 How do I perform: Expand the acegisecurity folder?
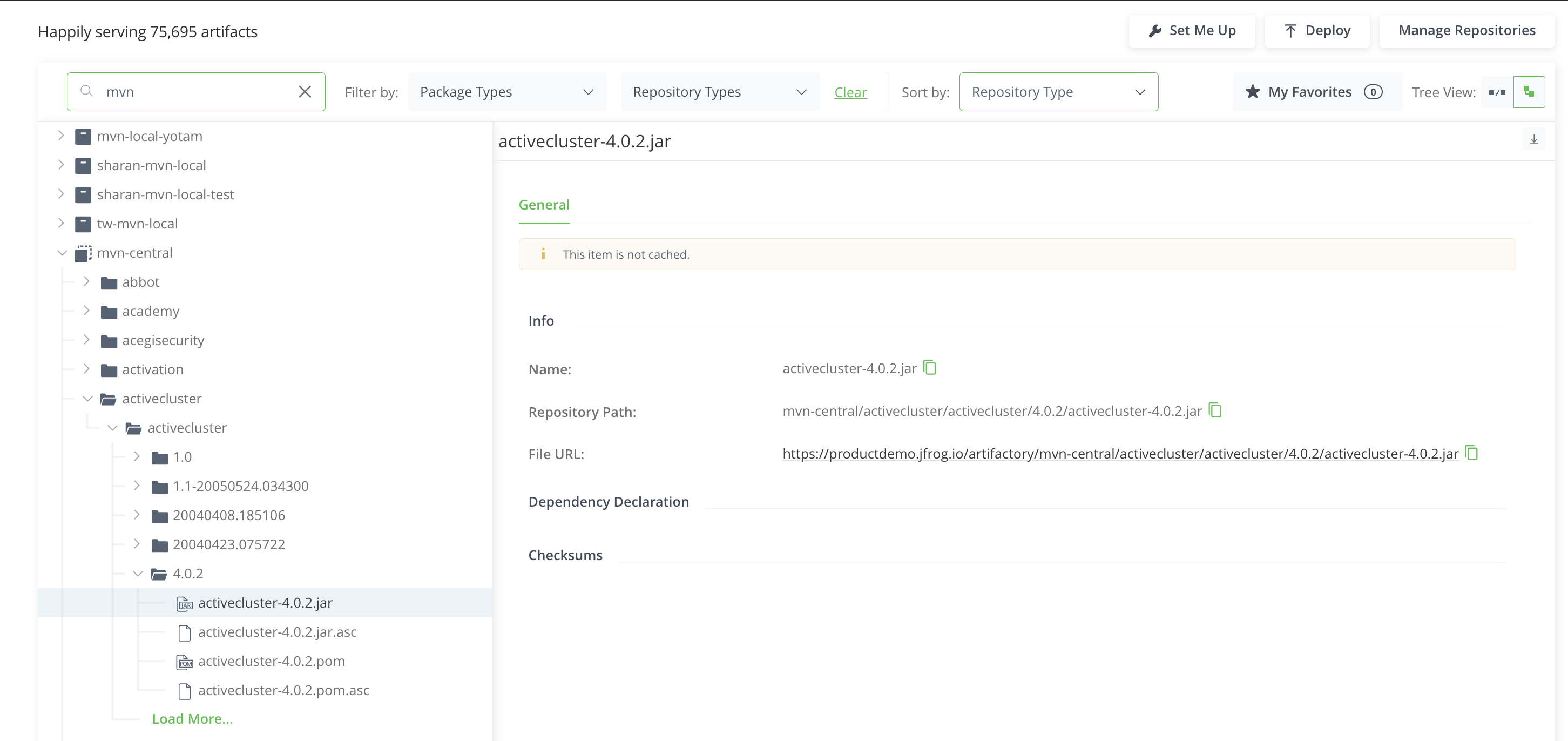pyautogui.click(x=86, y=340)
